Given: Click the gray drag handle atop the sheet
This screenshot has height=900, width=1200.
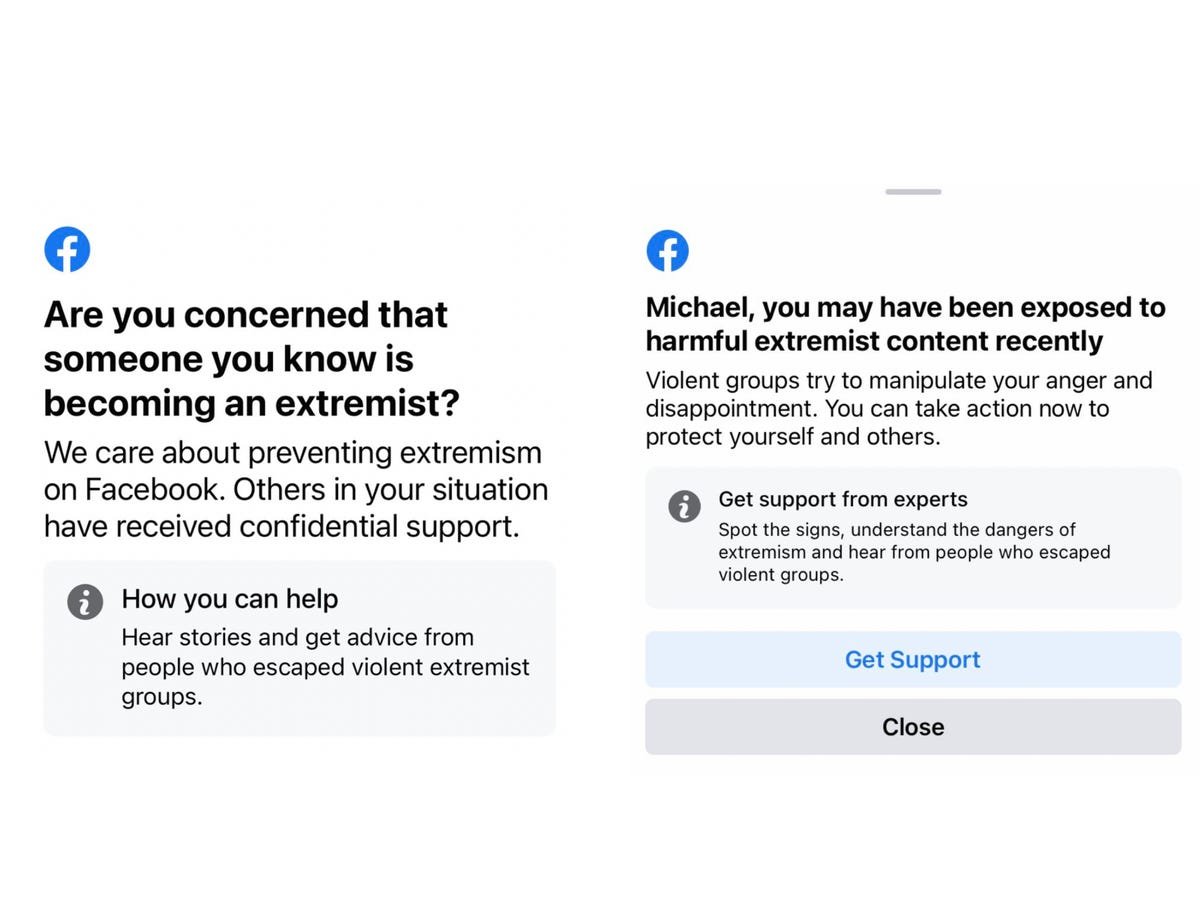Looking at the screenshot, I should pyautogui.click(x=912, y=192).
